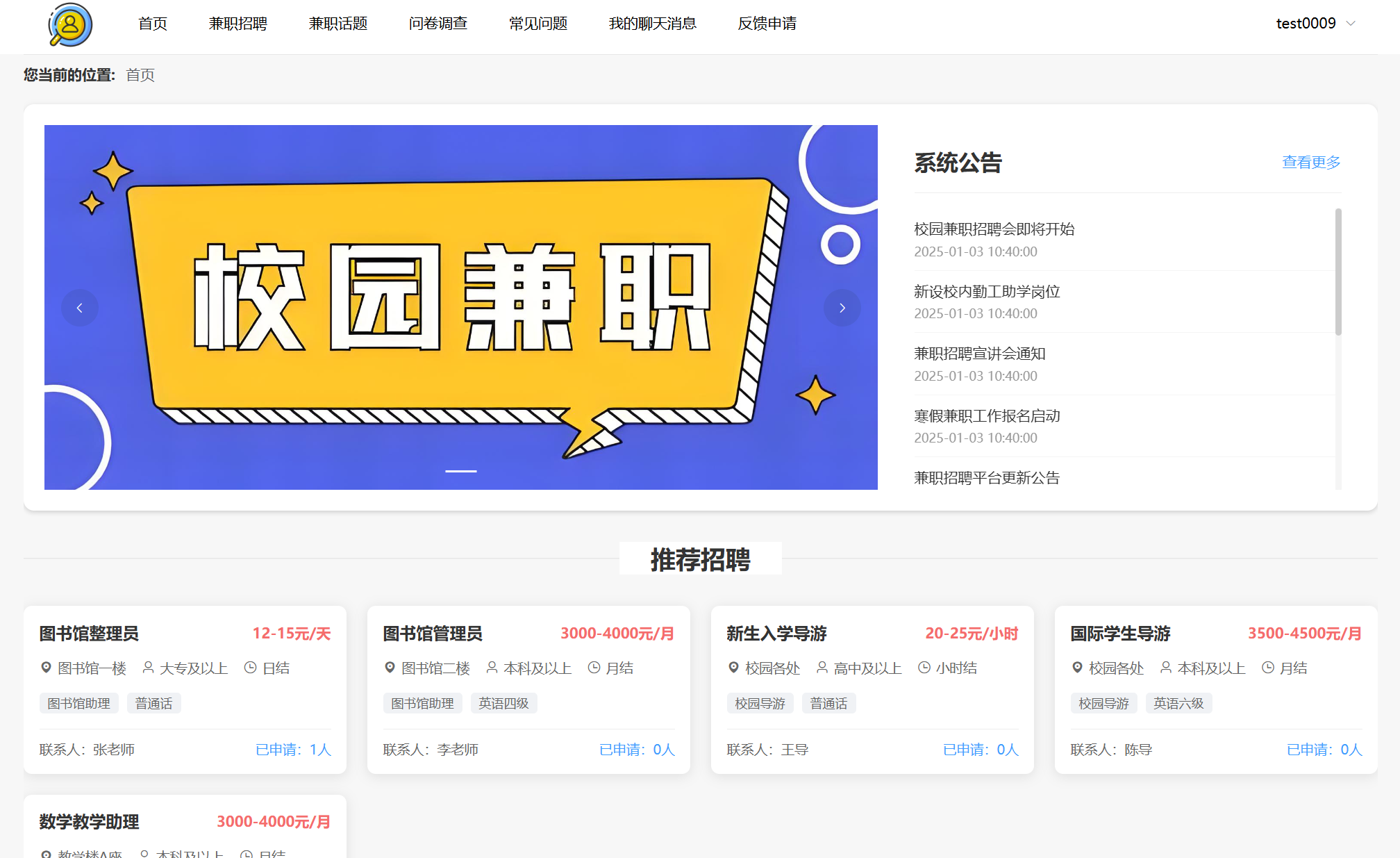Viewport: 1400px width, 858px height.
Task: Open 新生入学导游 job title
Action: (x=776, y=634)
